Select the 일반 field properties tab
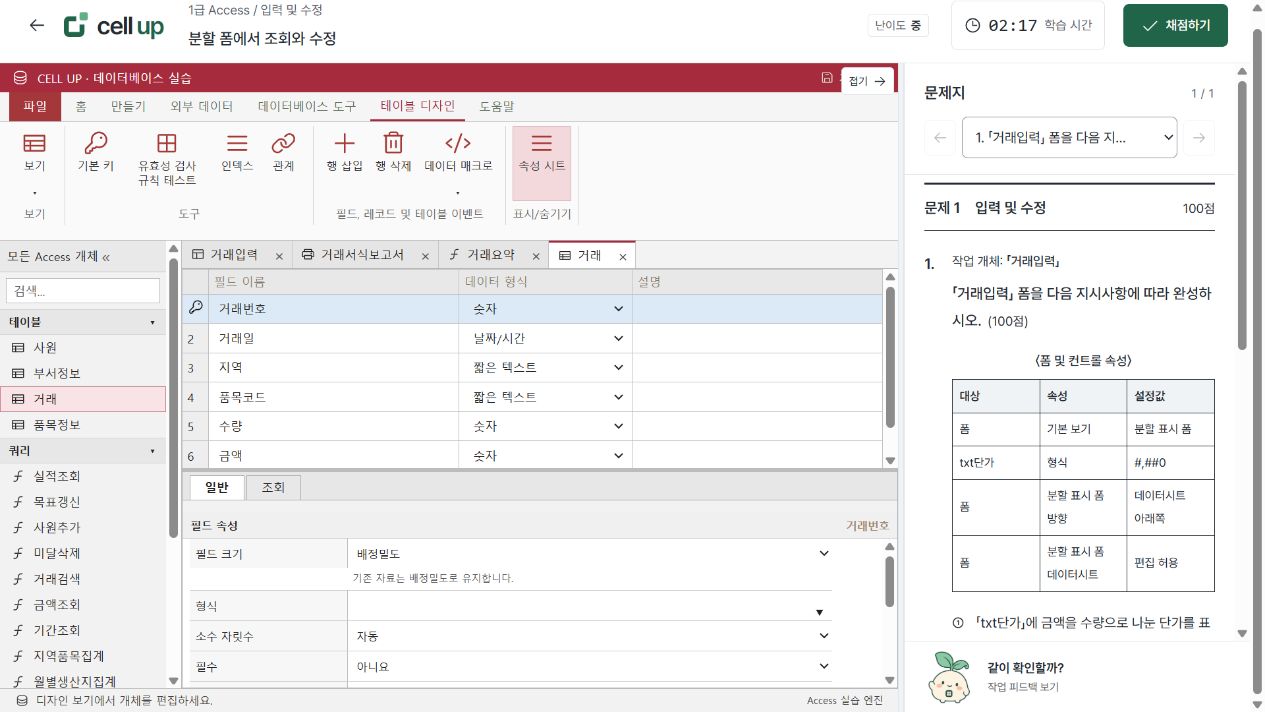Screen dimensions: 1265x712 pos(216,487)
